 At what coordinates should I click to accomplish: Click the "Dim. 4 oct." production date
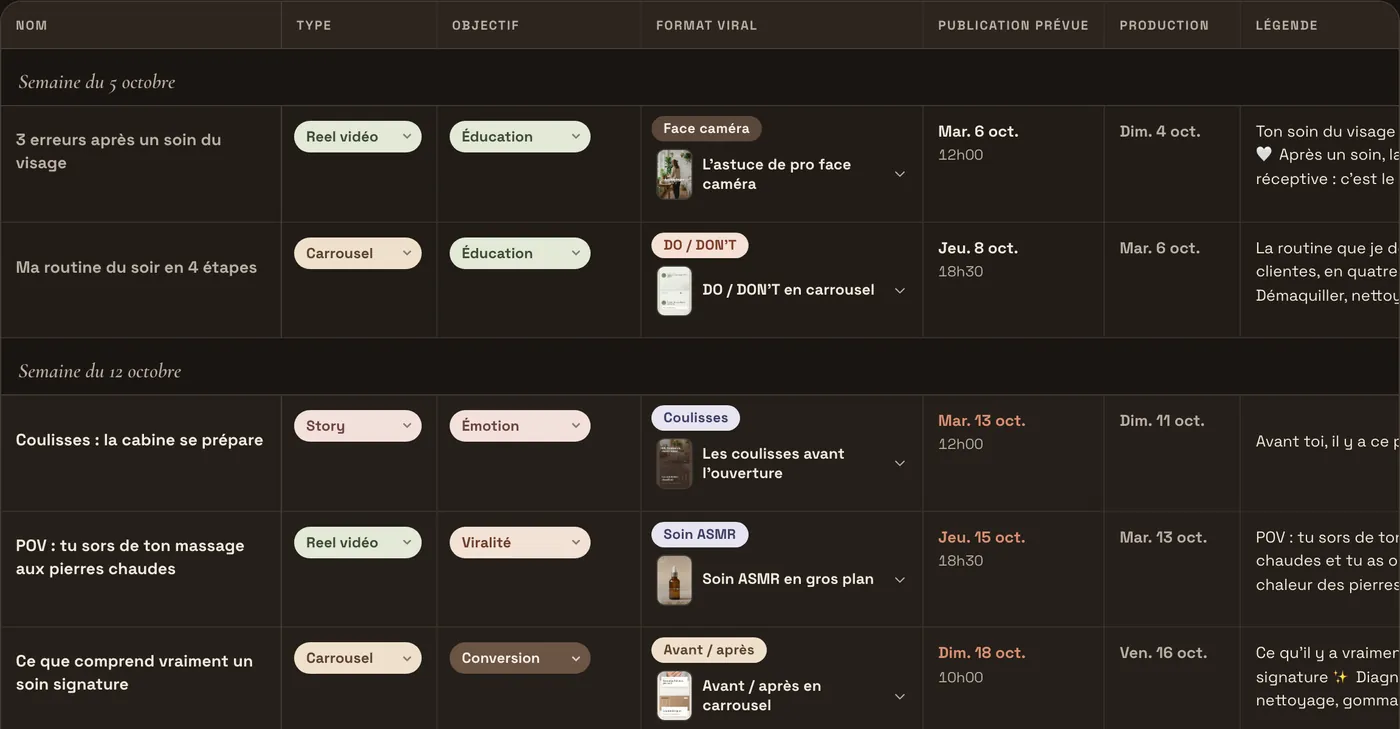1160,132
